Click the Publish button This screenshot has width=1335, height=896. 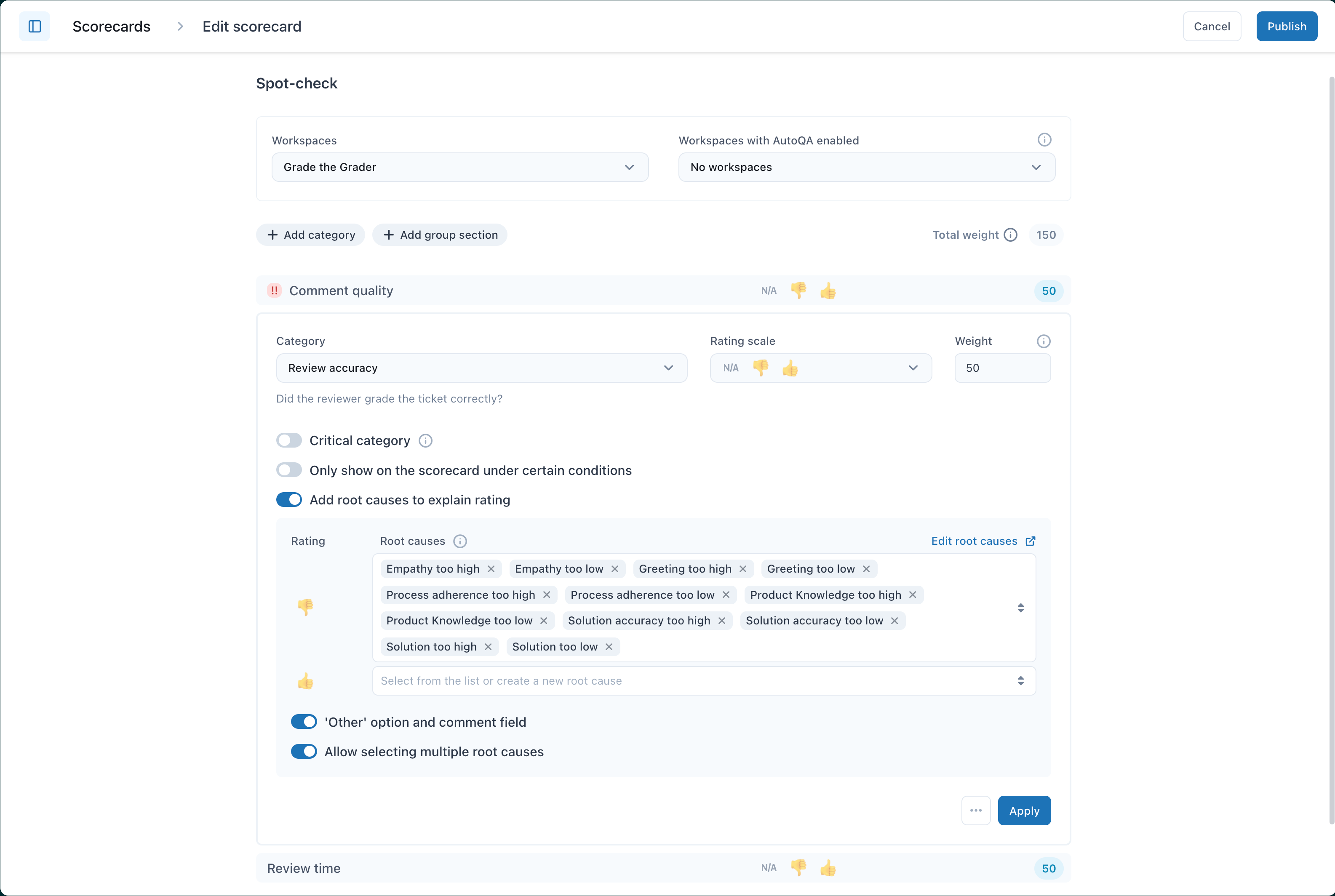pos(1286,26)
